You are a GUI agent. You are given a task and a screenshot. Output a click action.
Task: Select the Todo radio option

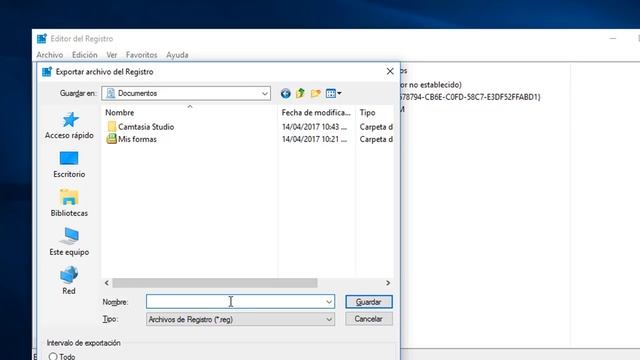tap(53, 356)
